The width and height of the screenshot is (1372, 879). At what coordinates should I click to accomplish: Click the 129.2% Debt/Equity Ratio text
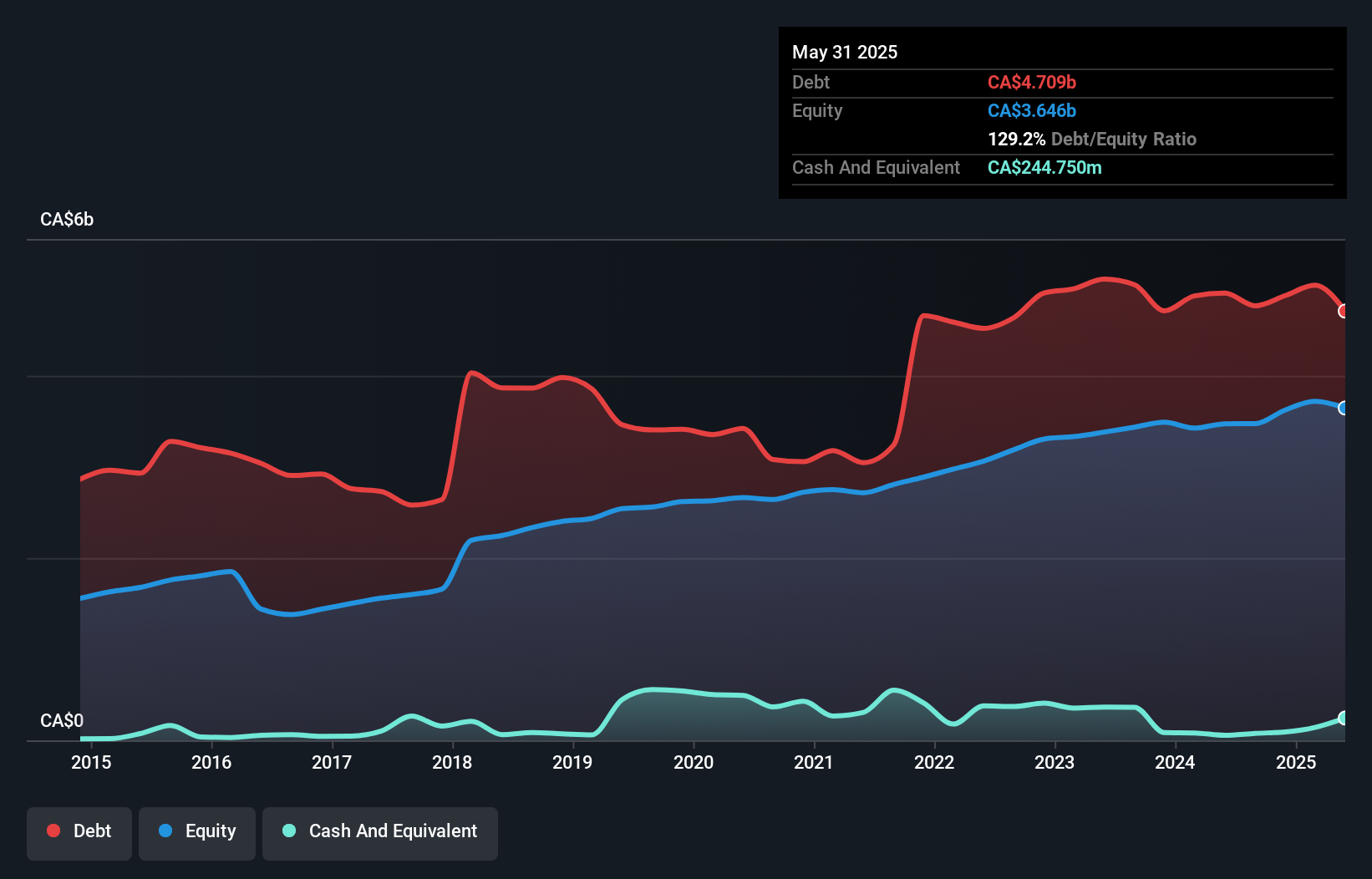coord(1092,139)
